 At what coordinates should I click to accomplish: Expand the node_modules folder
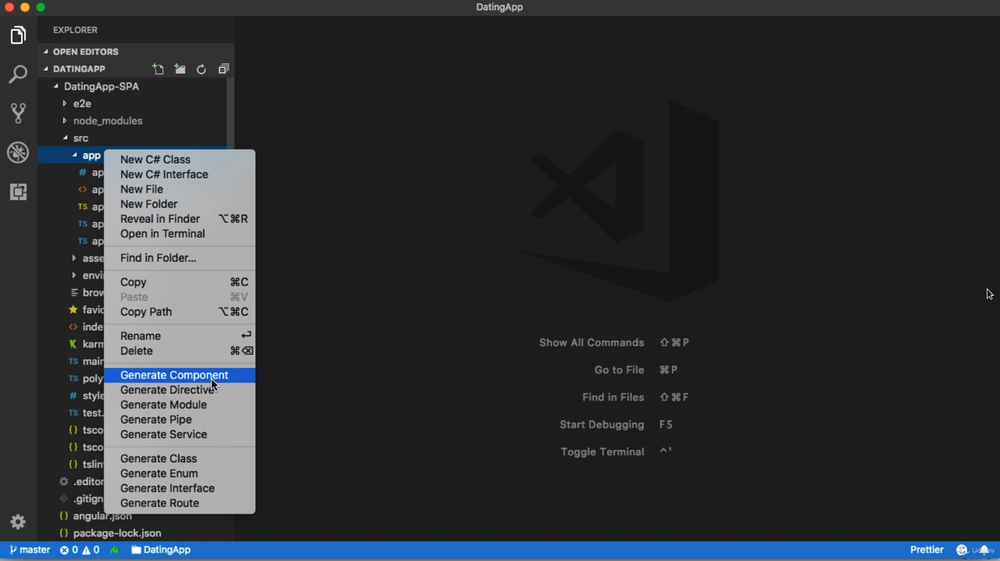click(x=64, y=120)
